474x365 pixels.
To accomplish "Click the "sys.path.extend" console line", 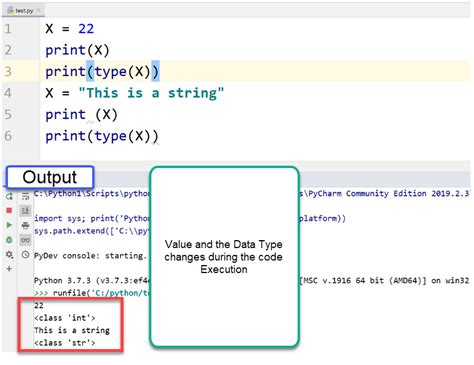I will [x=92, y=231].
